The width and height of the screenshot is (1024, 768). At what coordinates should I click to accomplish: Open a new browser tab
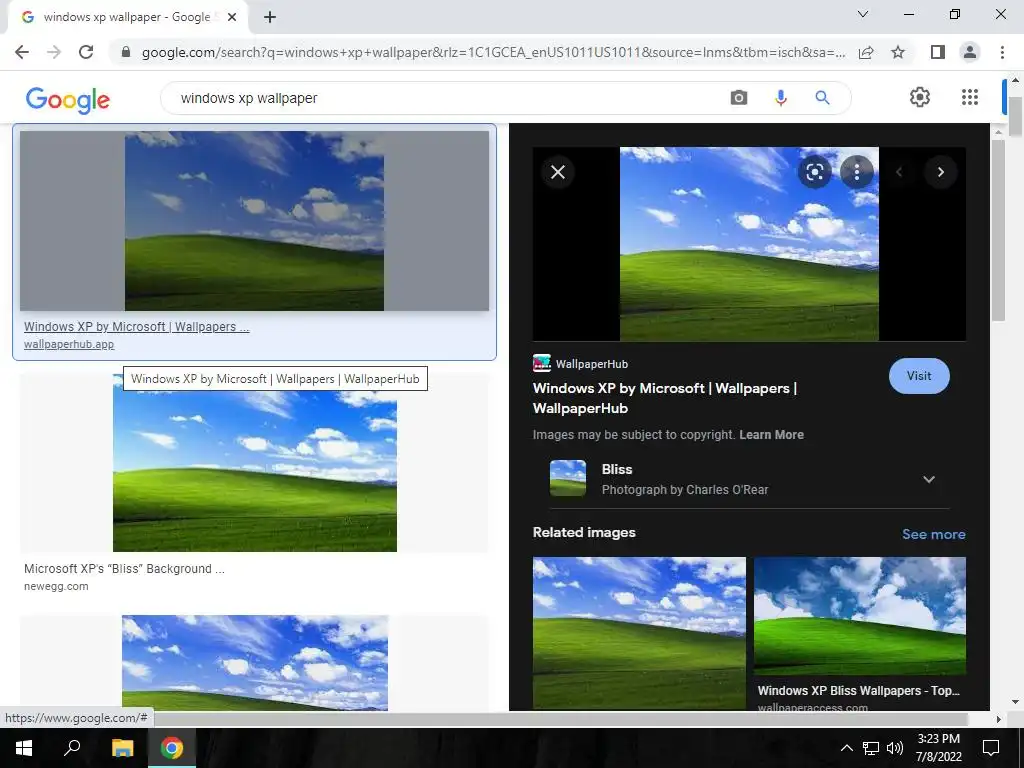coord(270,18)
